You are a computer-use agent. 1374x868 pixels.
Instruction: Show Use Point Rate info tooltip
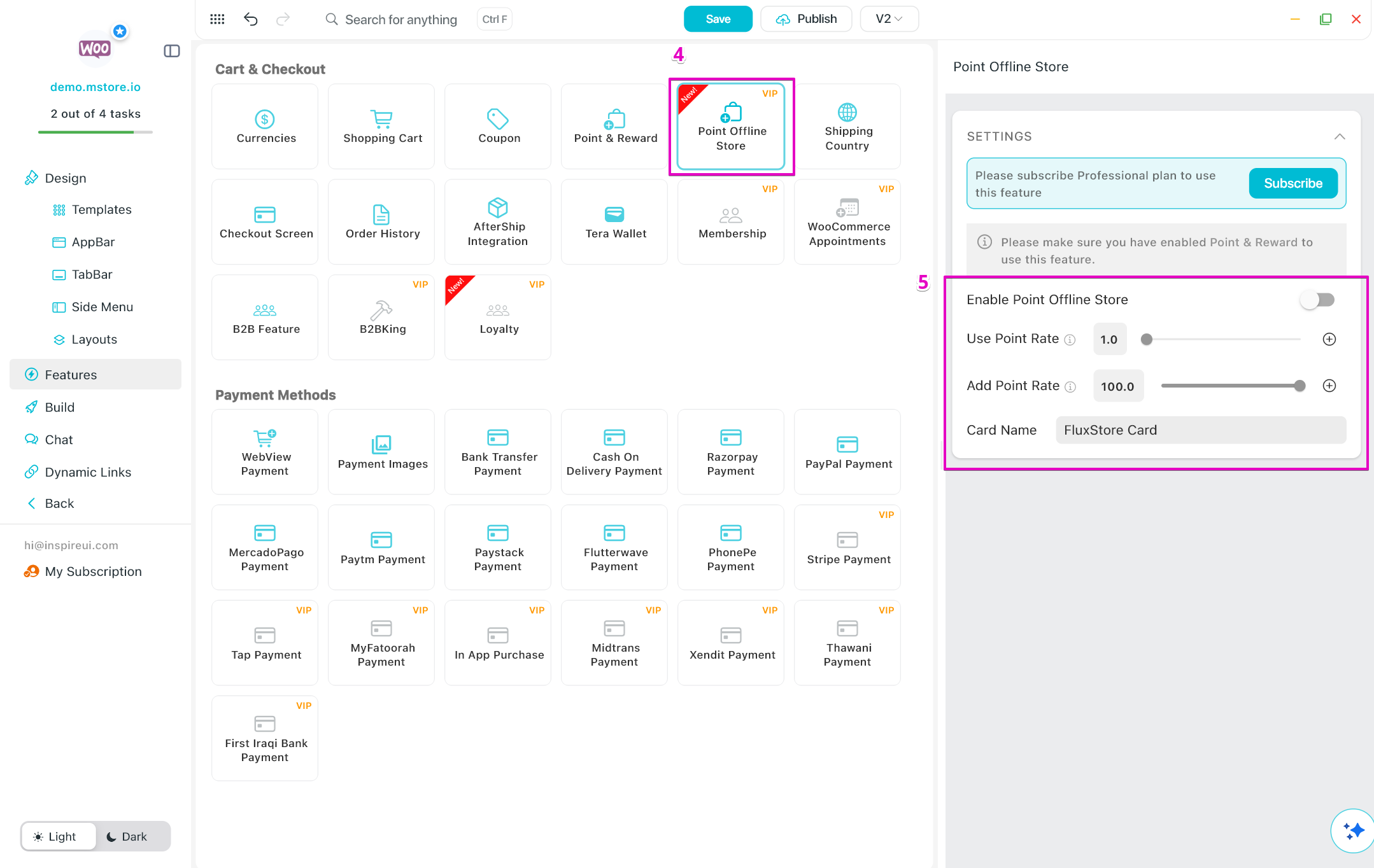click(x=1070, y=340)
